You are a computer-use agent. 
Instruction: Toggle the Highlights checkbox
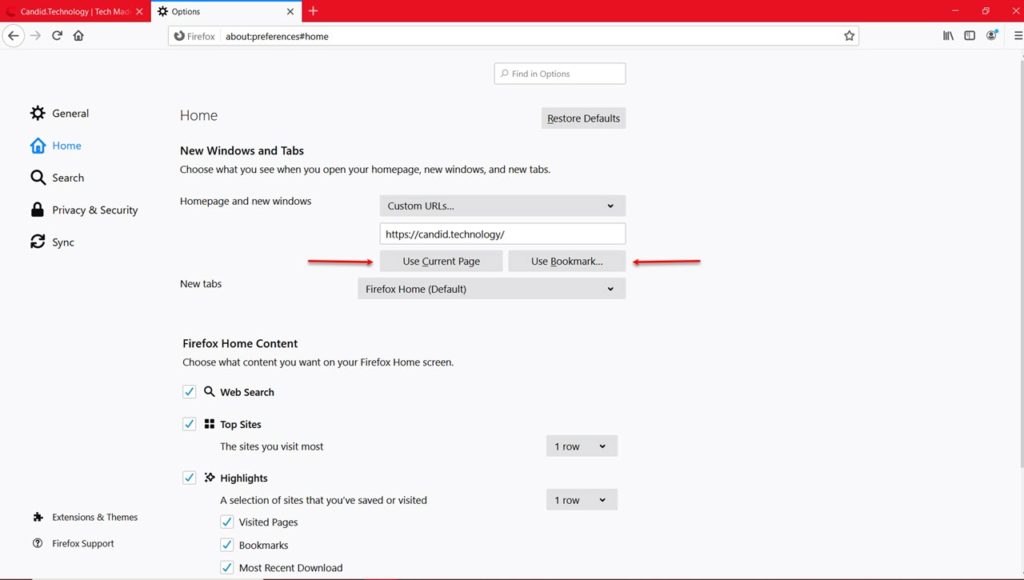pyautogui.click(x=189, y=477)
